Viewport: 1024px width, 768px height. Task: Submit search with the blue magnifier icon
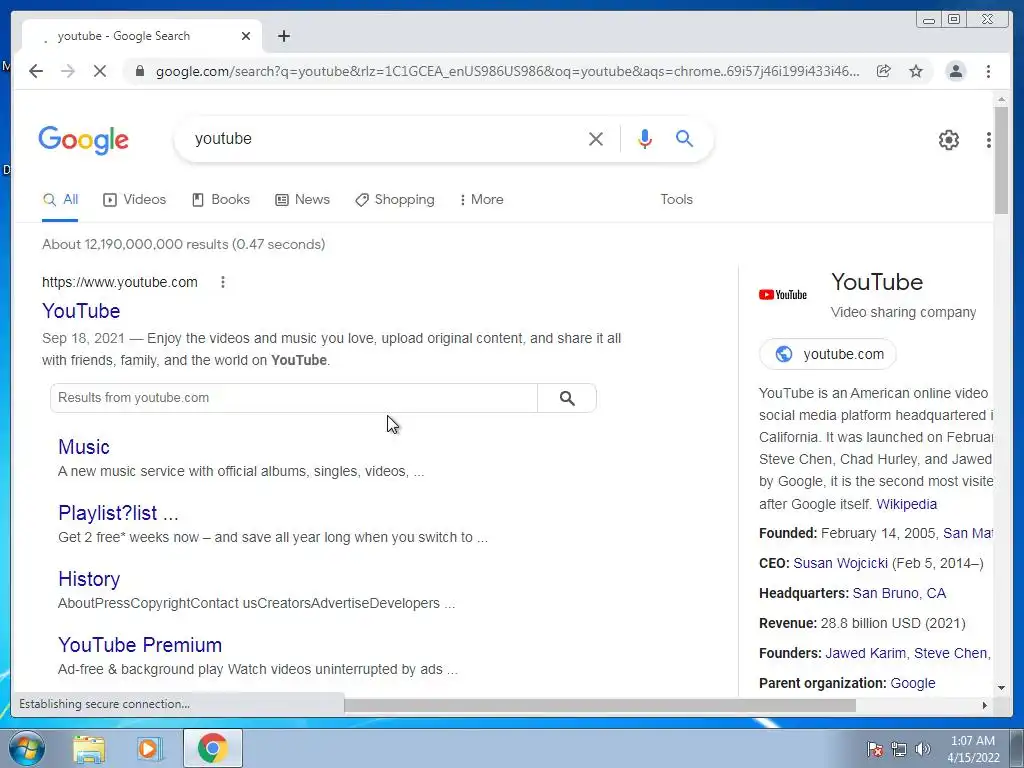pos(684,138)
